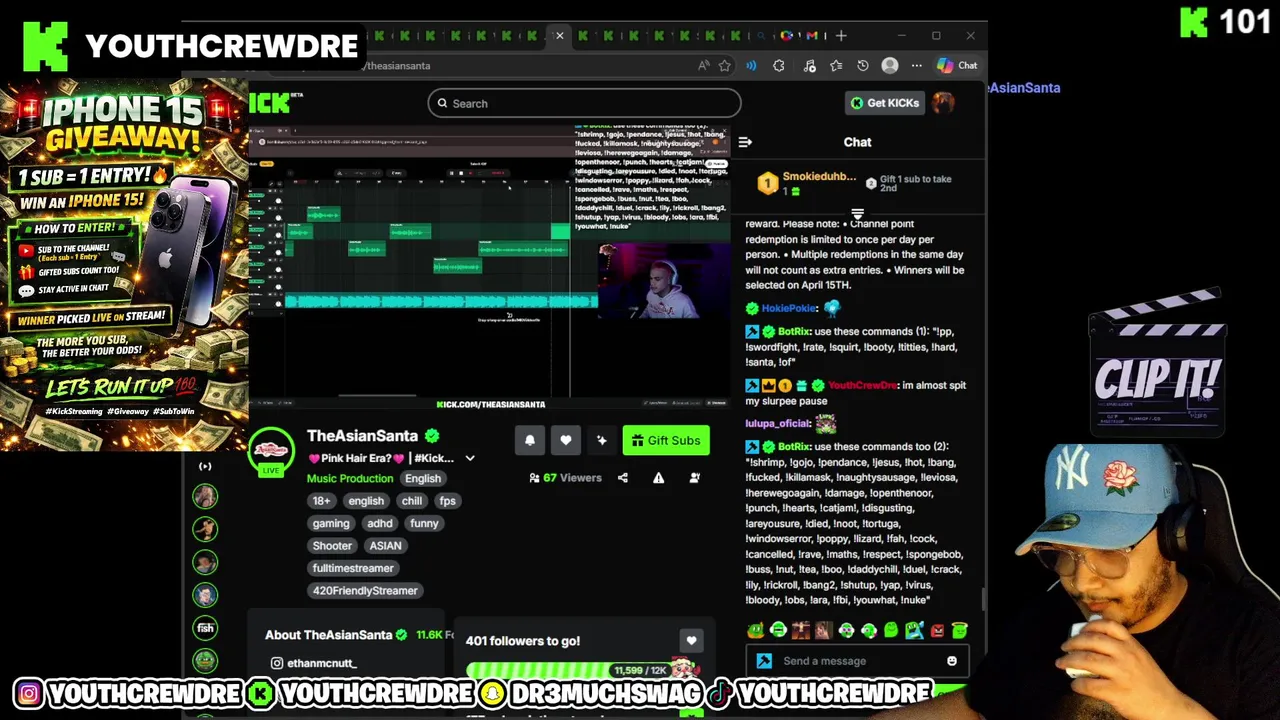Click the fps tag
Screen dimensions: 1280x720
[x=447, y=501]
